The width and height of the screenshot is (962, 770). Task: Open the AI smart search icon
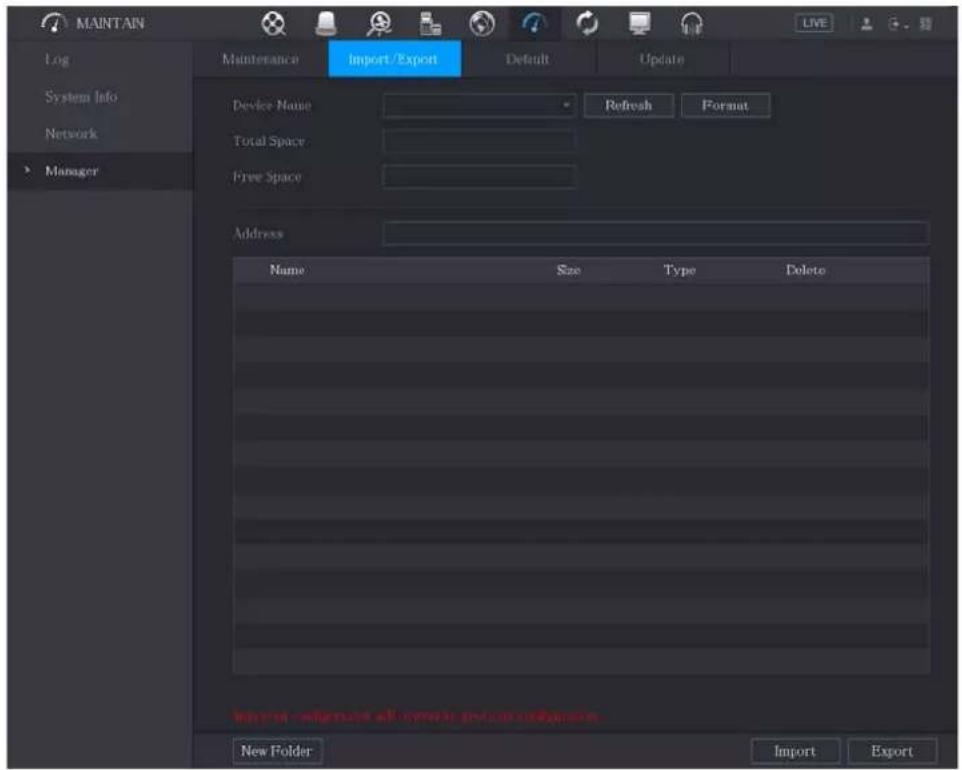(x=379, y=24)
